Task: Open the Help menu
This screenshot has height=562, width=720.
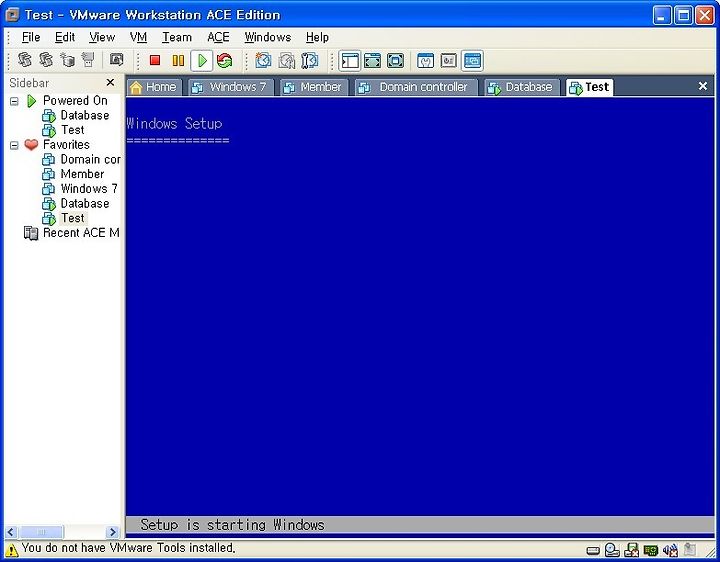Action: pyautogui.click(x=317, y=37)
